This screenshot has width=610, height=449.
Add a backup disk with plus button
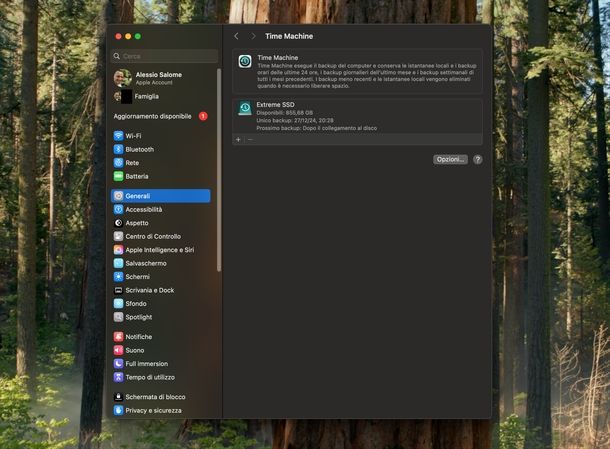point(238,139)
